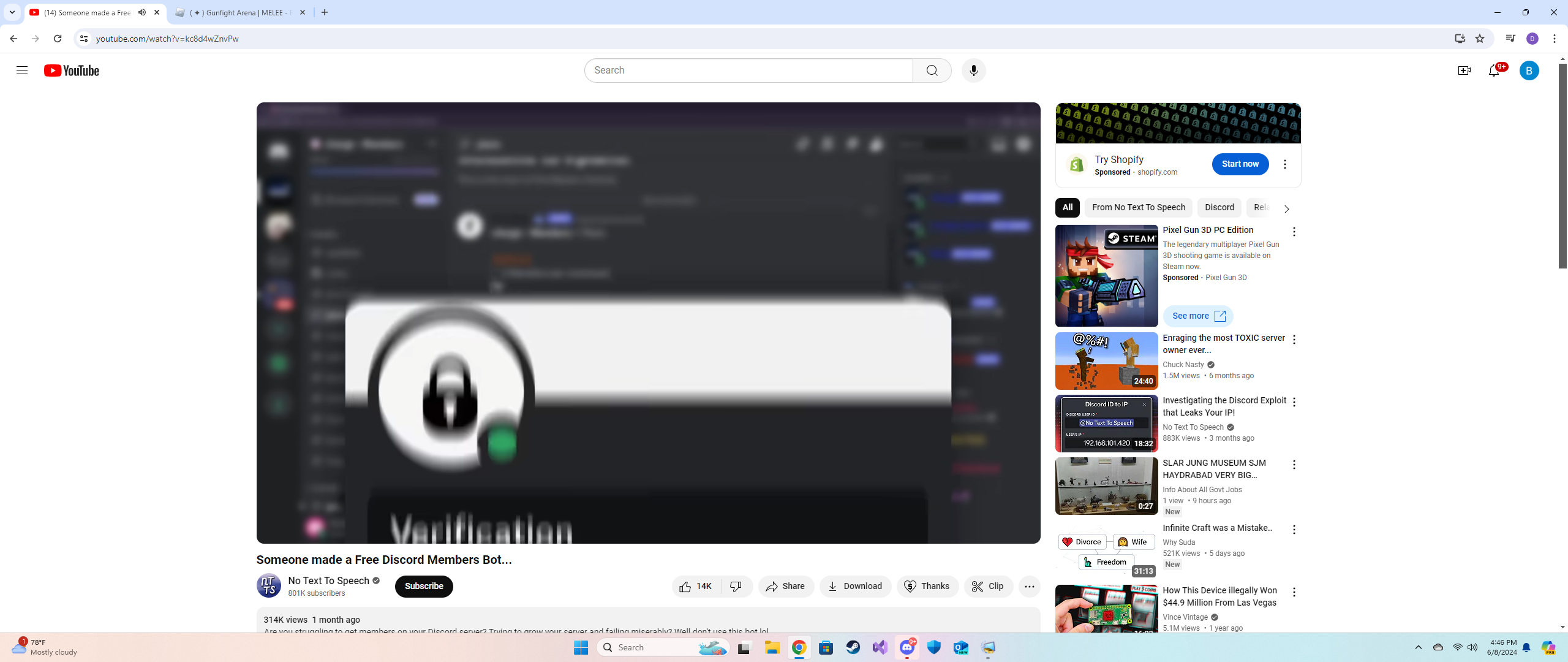Screen dimensions: 1568x662
Task: Open Investigating the Discord Exploit thumbnail
Action: [x=1106, y=424]
